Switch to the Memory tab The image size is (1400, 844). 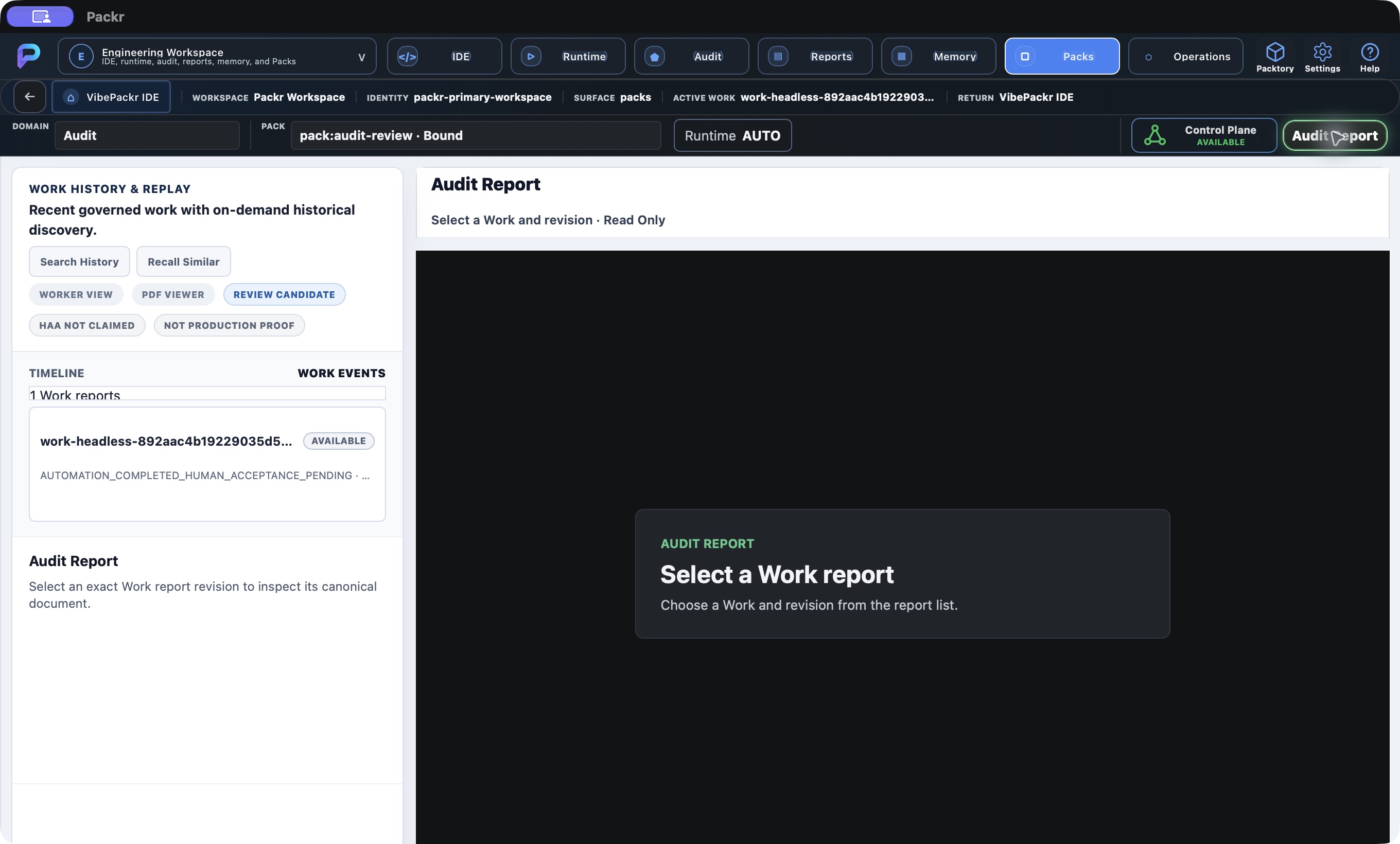(x=938, y=56)
